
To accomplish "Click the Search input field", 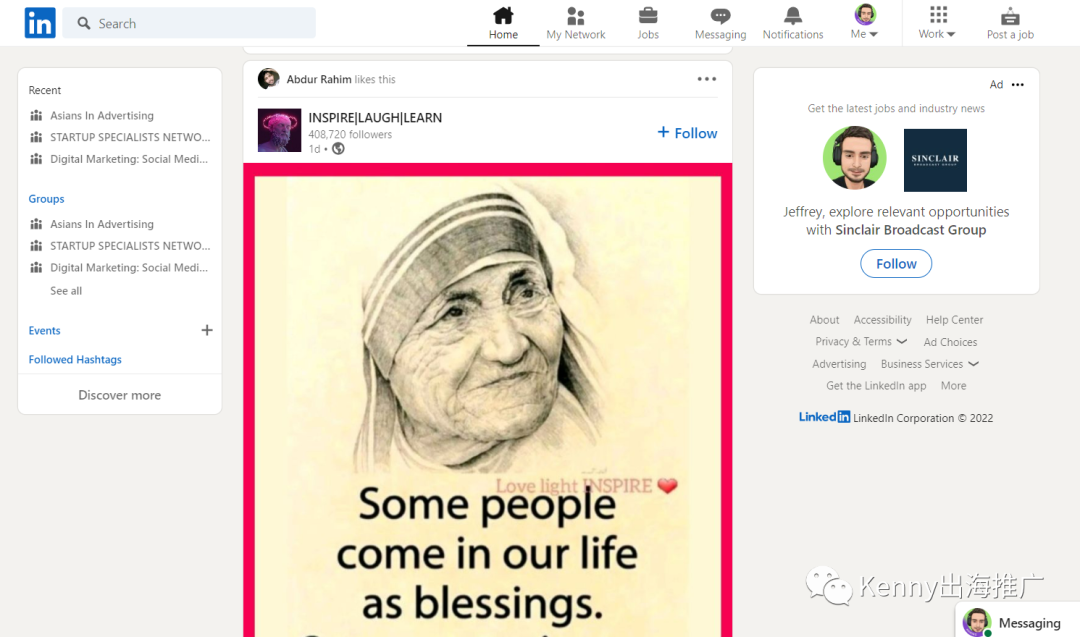I will [189, 23].
